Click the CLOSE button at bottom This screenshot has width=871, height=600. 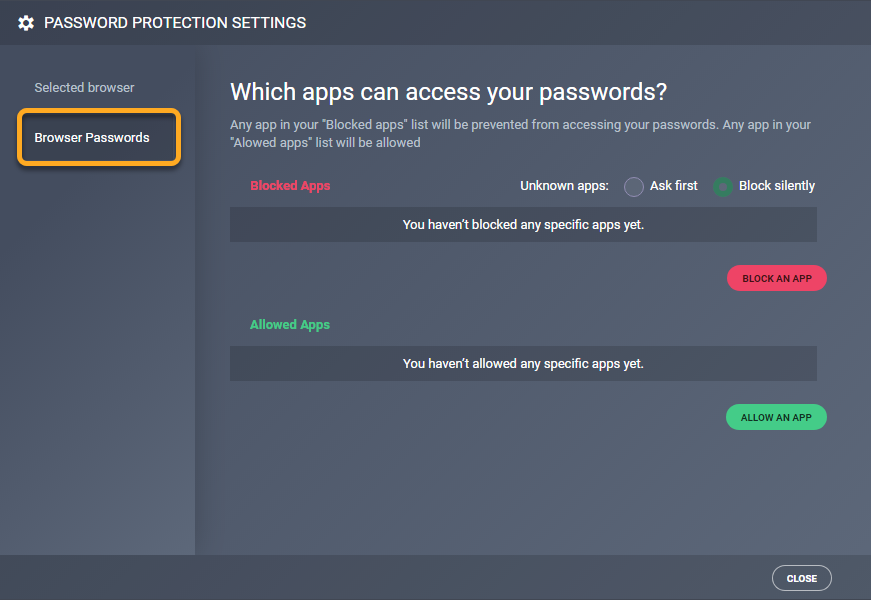tap(801, 578)
